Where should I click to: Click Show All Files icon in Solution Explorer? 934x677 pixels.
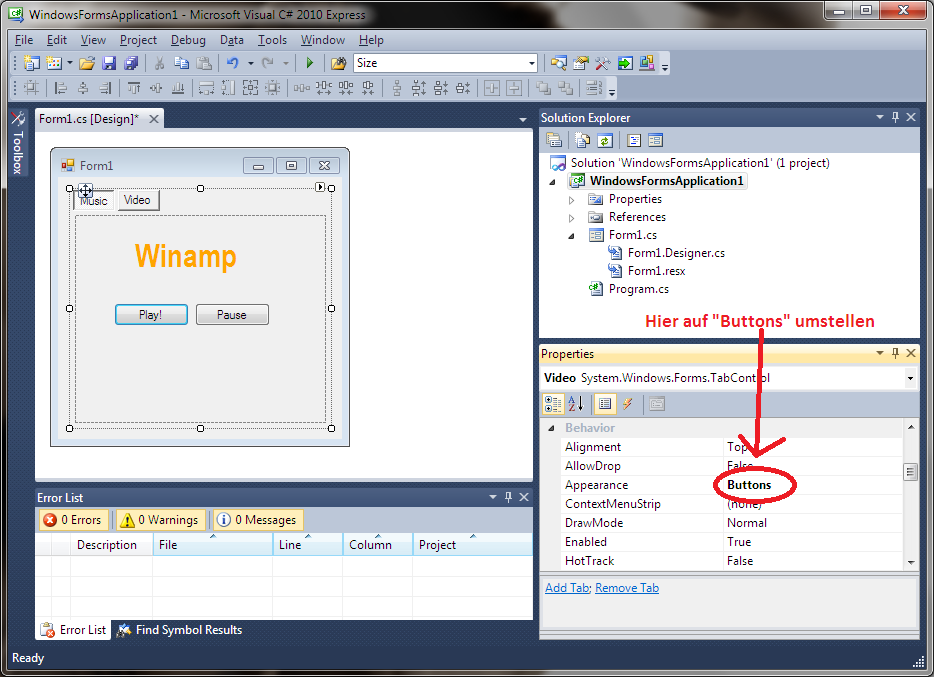583,141
